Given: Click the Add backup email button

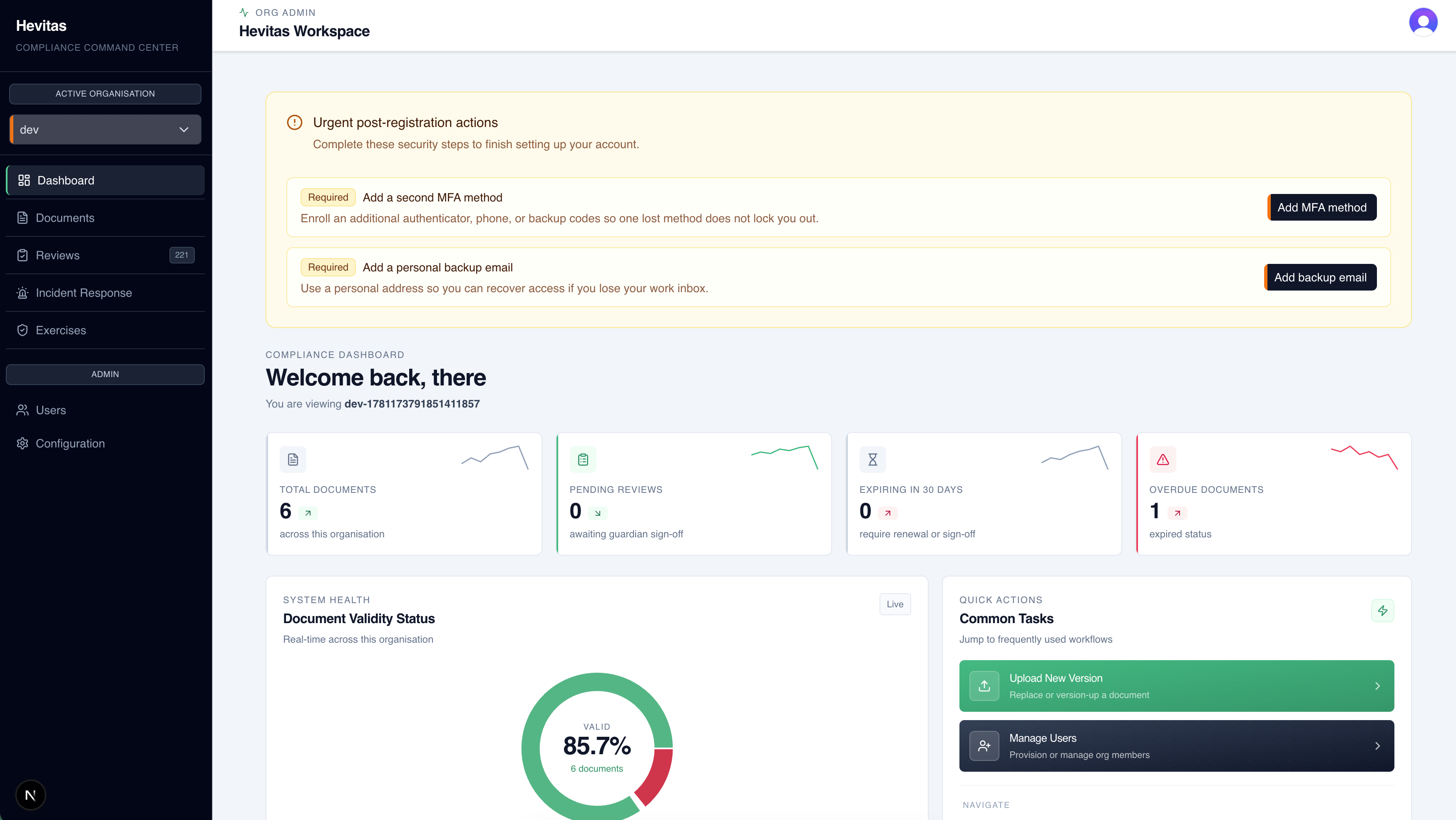Looking at the screenshot, I should (x=1320, y=277).
